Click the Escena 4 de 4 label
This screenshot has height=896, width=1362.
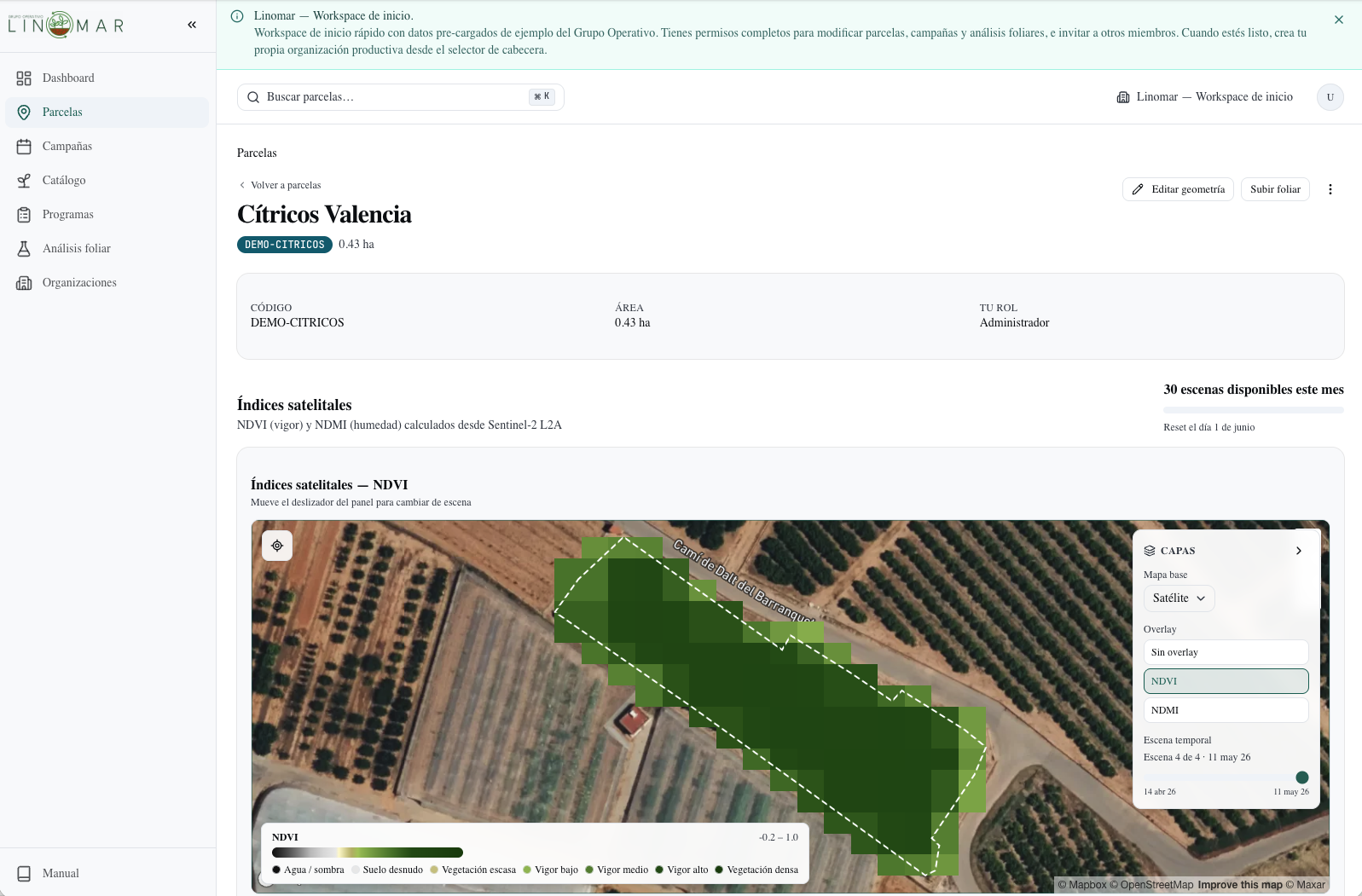(1197, 758)
